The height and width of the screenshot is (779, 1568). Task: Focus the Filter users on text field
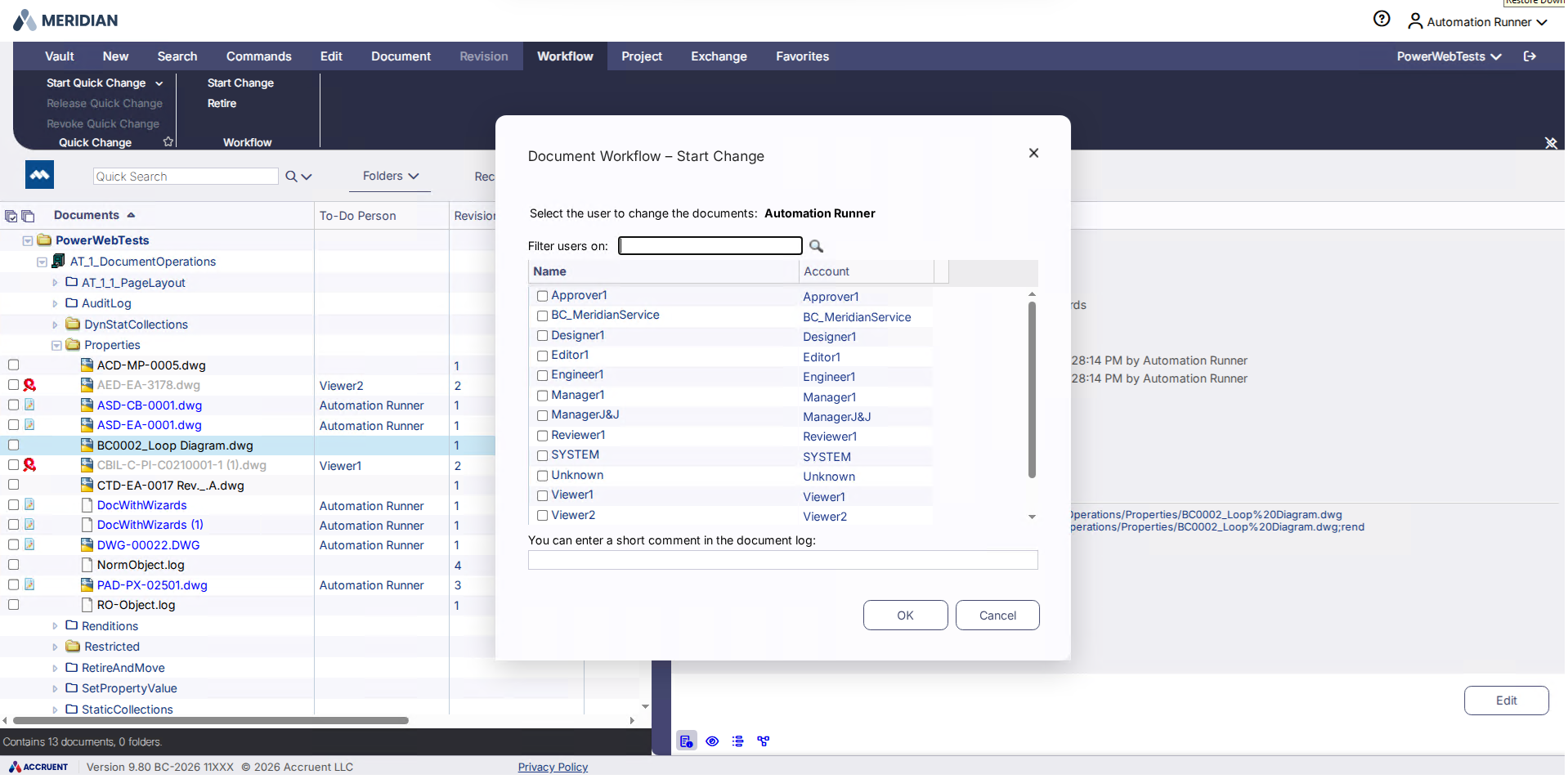click(x=710, y=245)
